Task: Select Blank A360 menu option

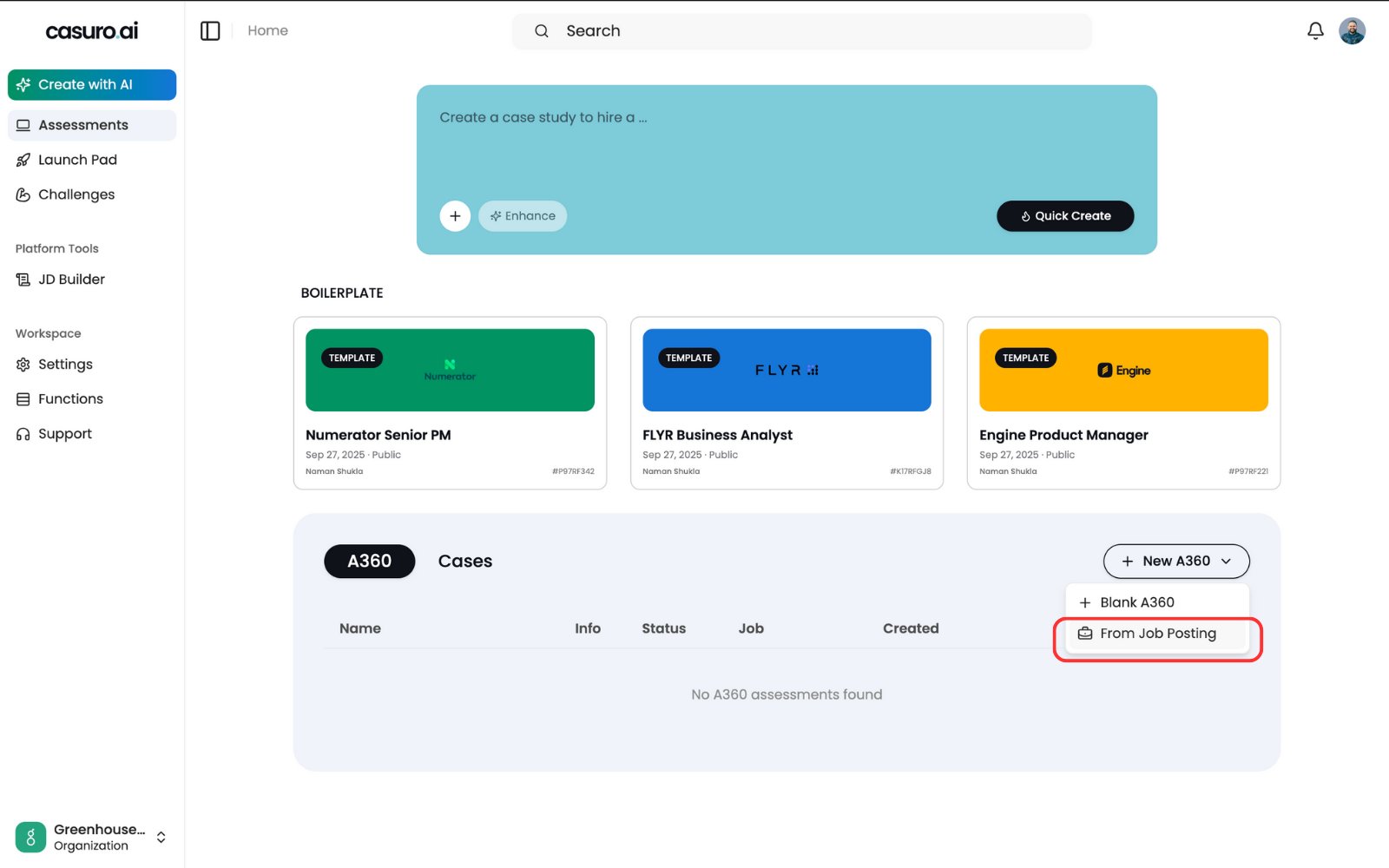Action: pyautogui.click(x=1157, y=602)
